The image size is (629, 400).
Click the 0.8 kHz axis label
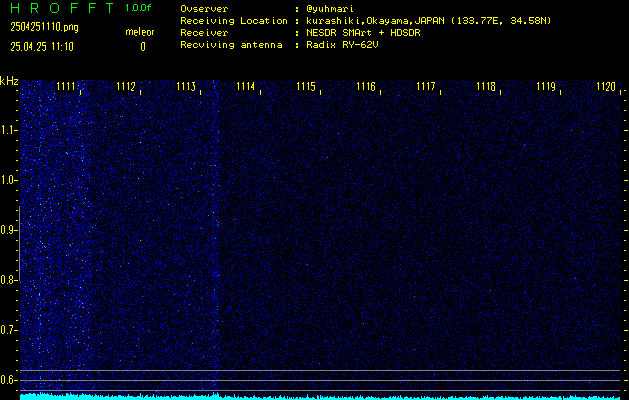click(8, 280)
